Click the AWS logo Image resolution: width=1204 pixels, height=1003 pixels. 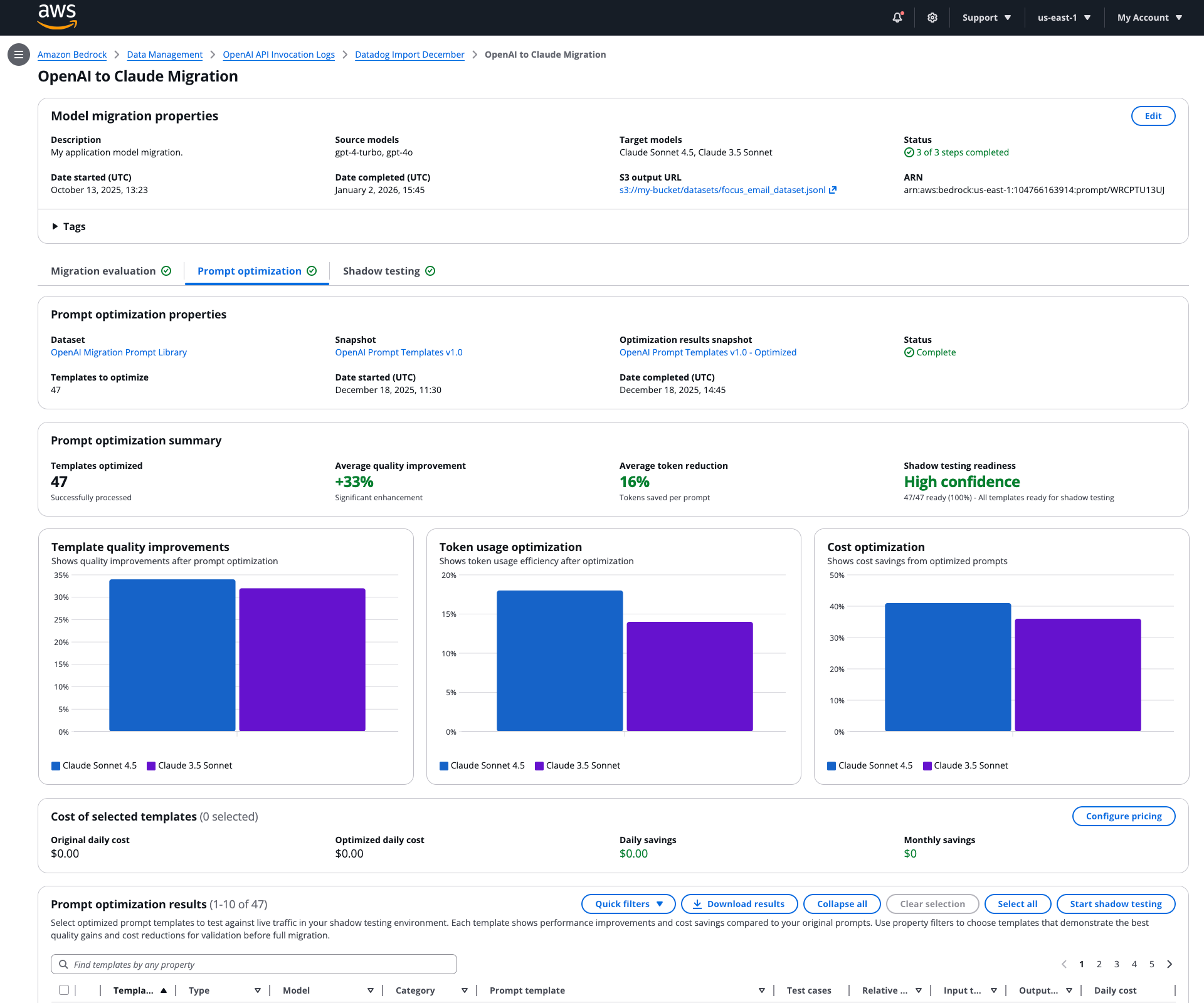(x=57, y=16)
